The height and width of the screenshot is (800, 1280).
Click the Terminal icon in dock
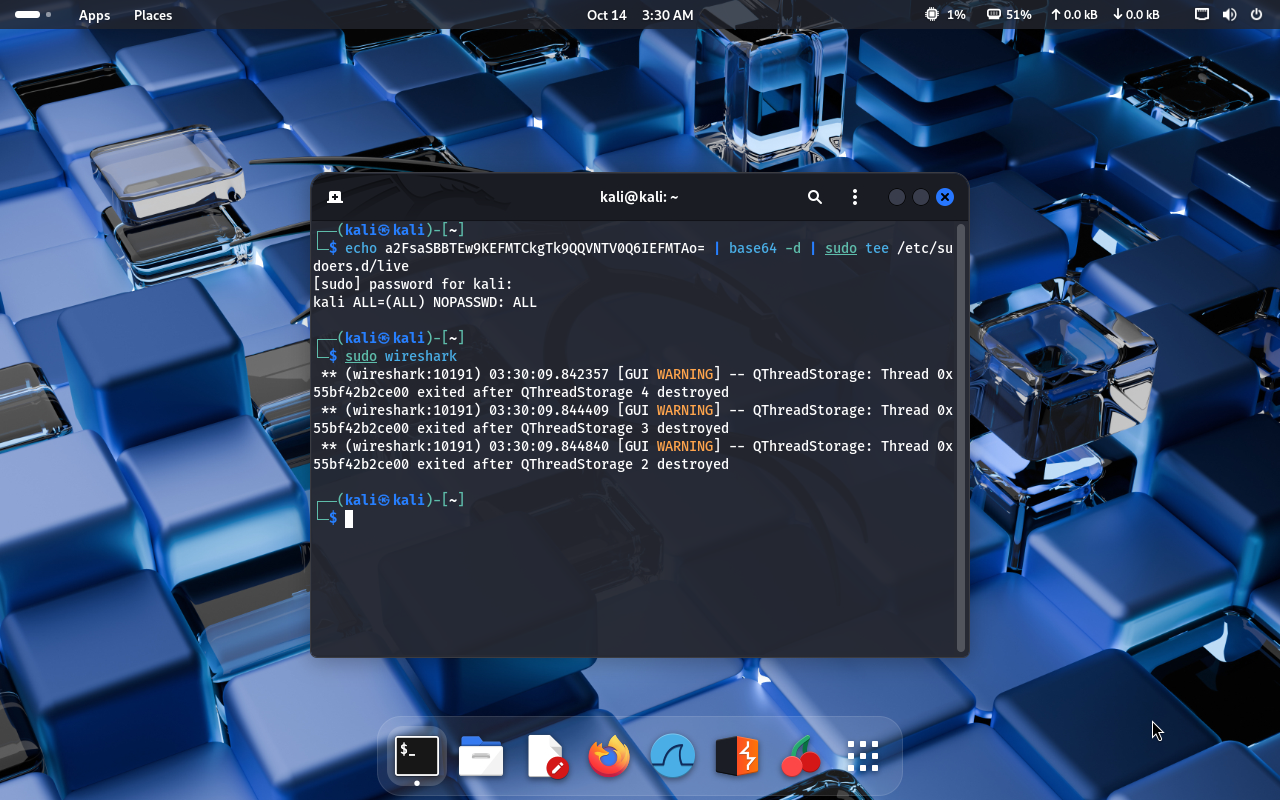[x=417, y=756]
